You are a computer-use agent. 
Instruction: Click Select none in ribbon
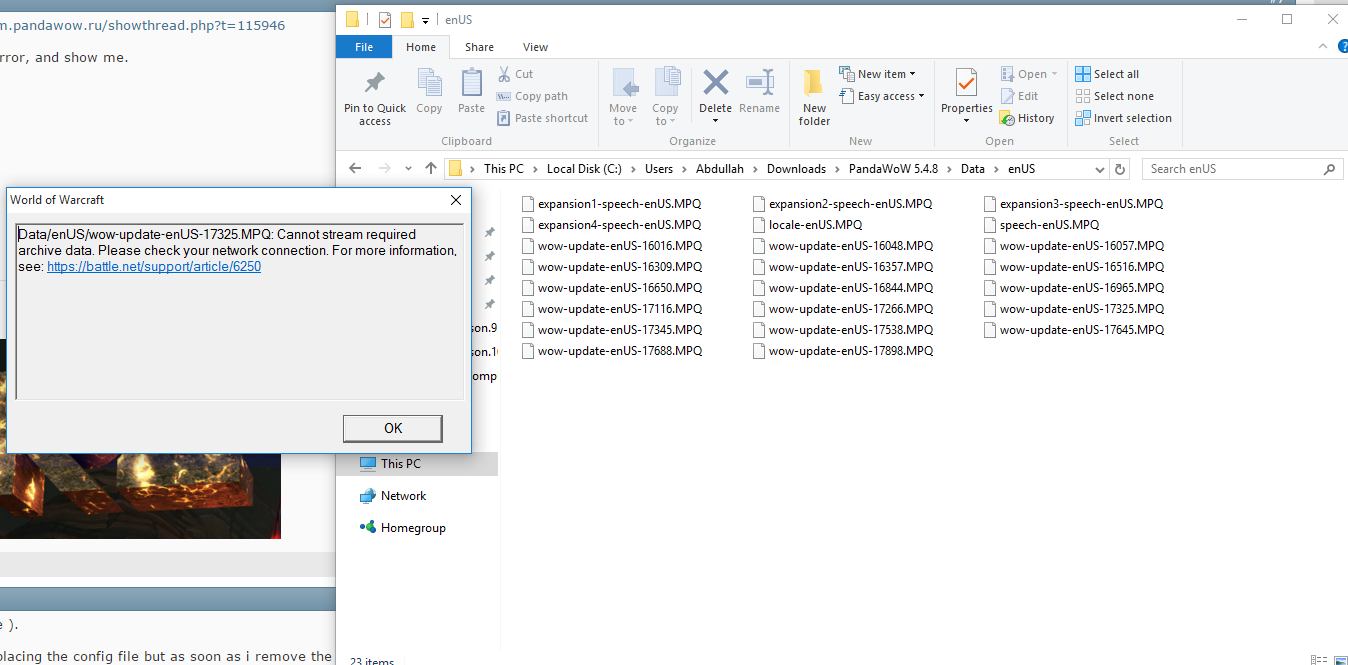point(1114,96)
